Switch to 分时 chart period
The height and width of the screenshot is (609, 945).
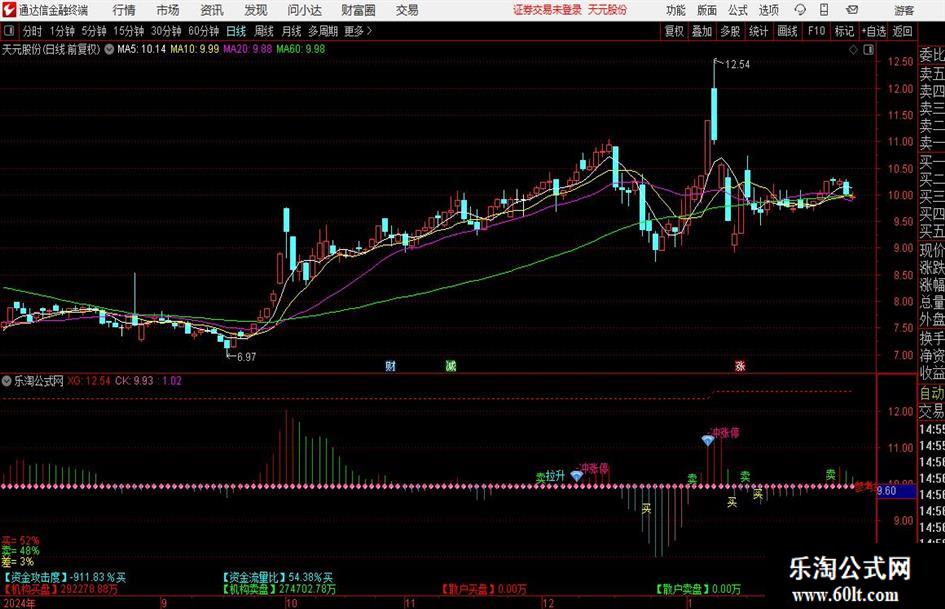pyautogui.click(x=33, y=31)
